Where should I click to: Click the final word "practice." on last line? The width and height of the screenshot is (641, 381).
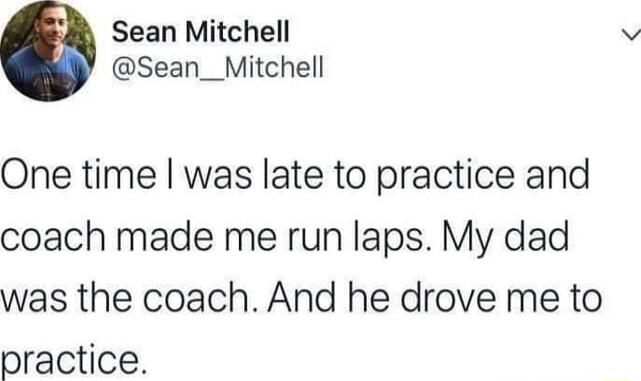pyautogui.click(x=73, y=360)
